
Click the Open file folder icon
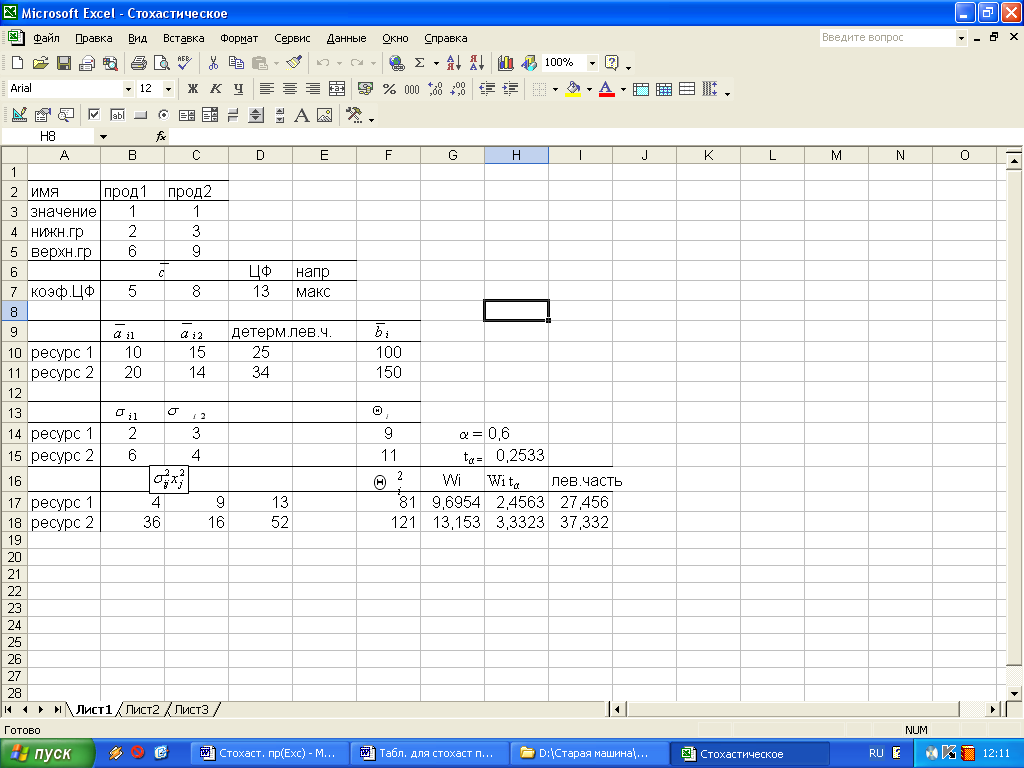[x=40, y=63]
